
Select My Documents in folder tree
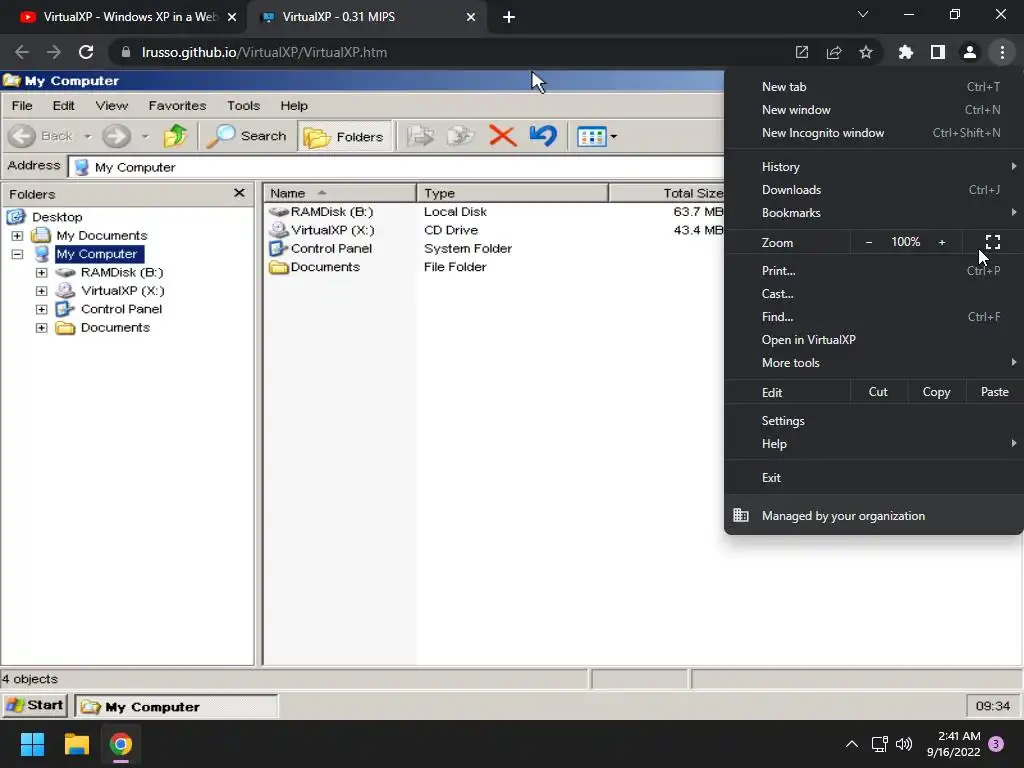101,235
